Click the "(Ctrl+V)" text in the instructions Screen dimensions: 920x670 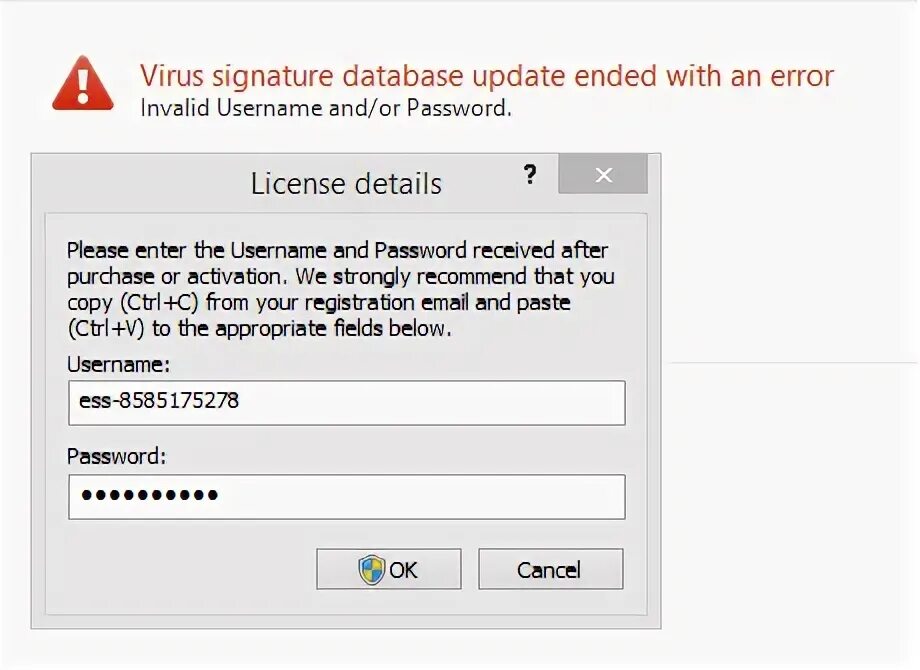tap(105, 328)
